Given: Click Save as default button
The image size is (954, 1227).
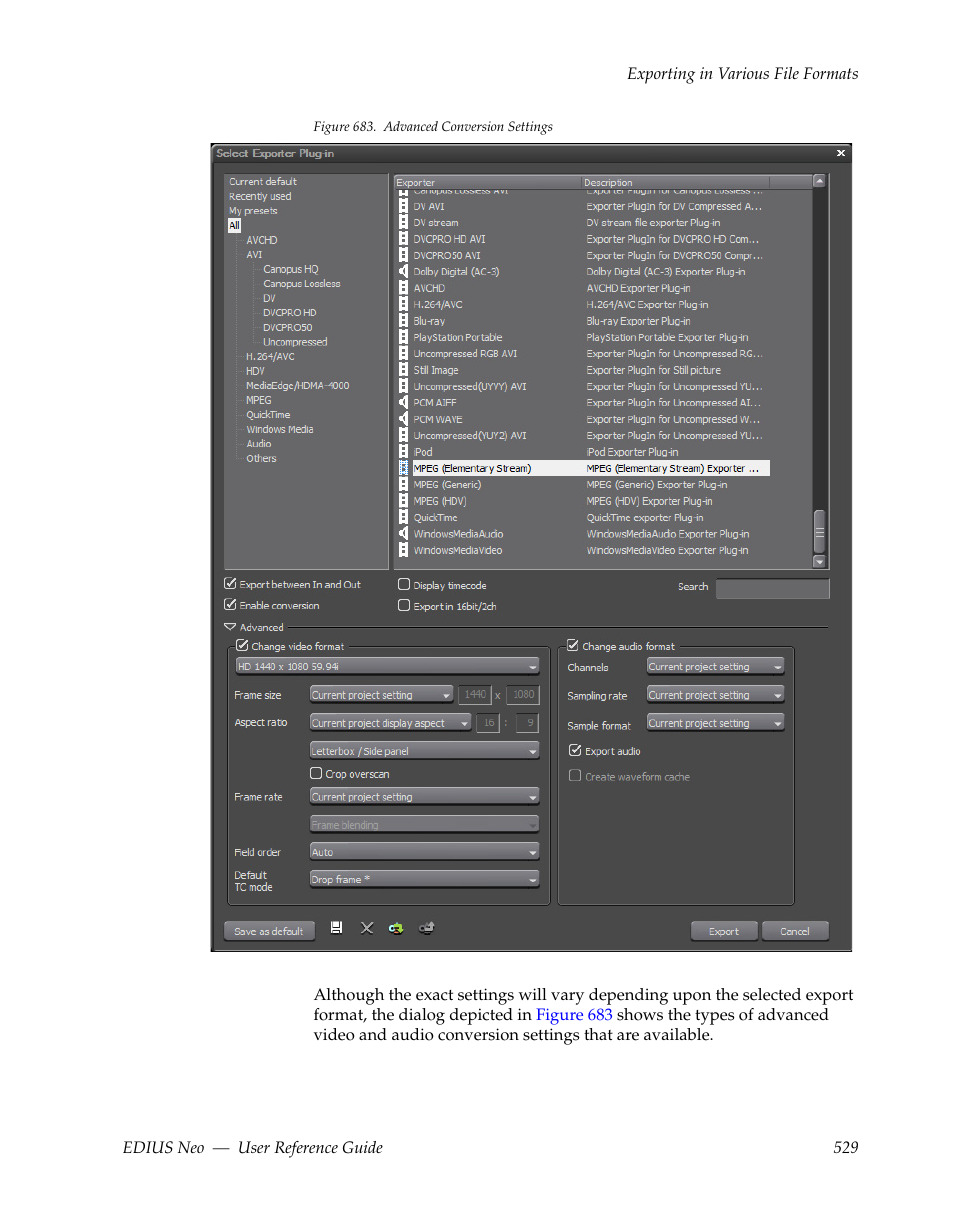Looking at the screenshot, I should click(269, 931).
